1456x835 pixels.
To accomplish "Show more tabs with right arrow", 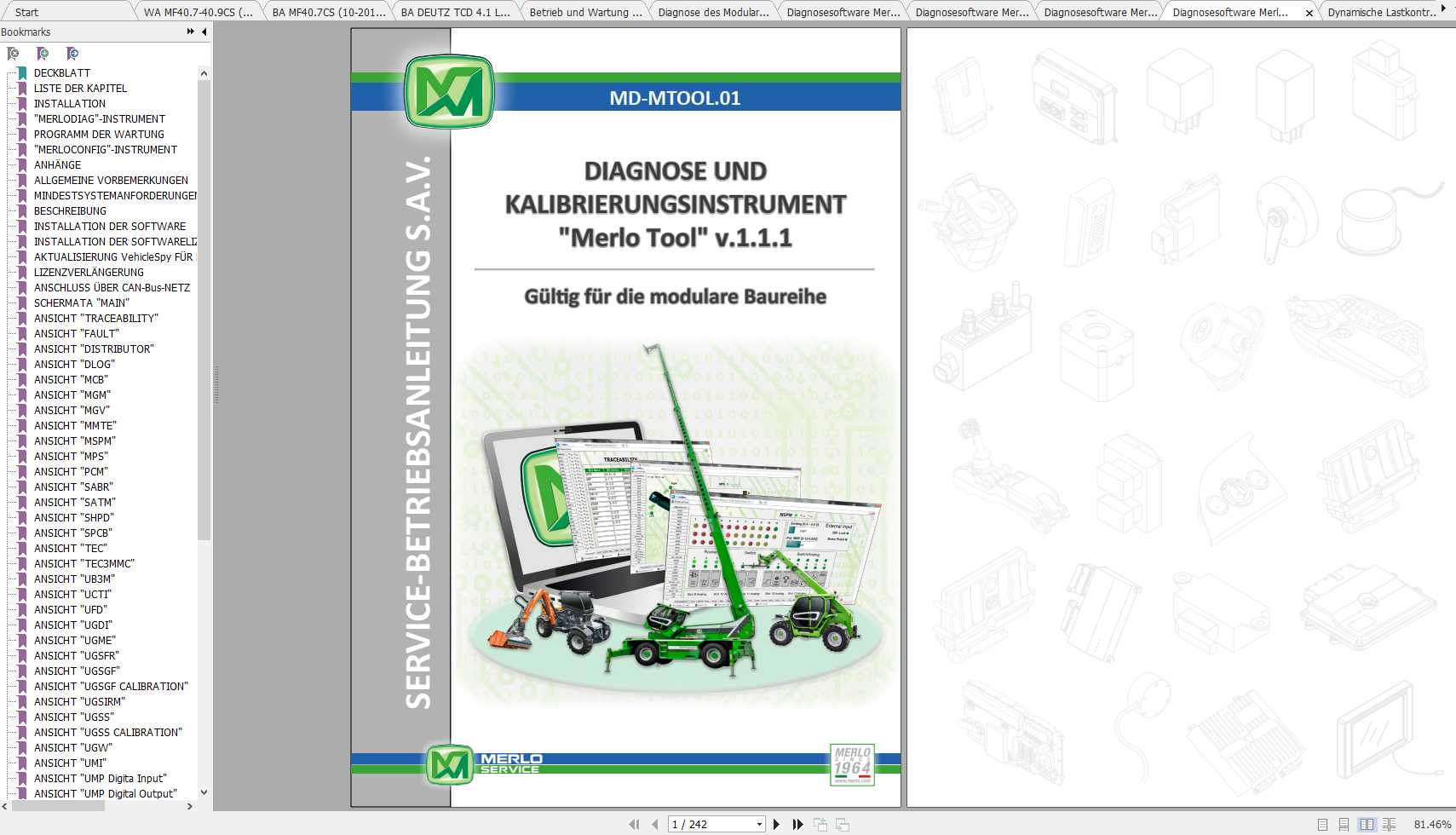I will tap(1443, 9).
